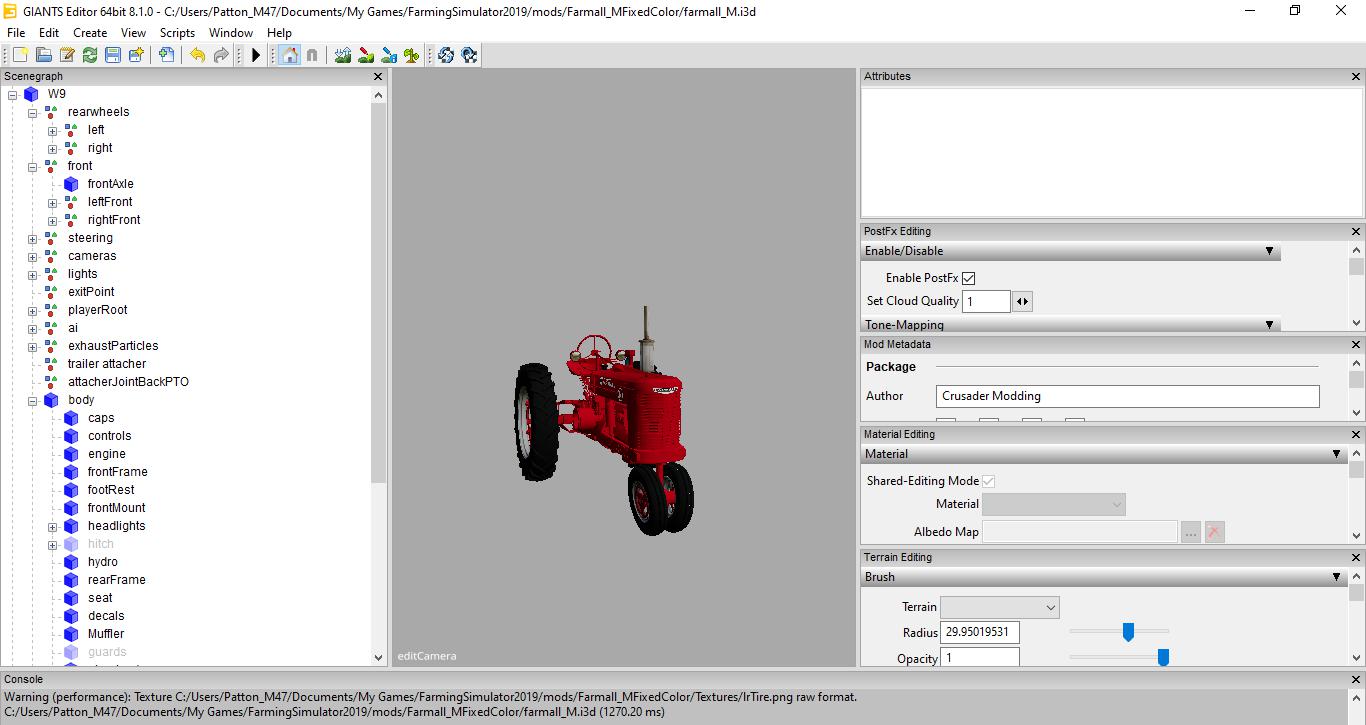Image resolution: width=1366 pixels, height=725 pixels.
Task: Open the Terrain dropdown
Action: 999,607
